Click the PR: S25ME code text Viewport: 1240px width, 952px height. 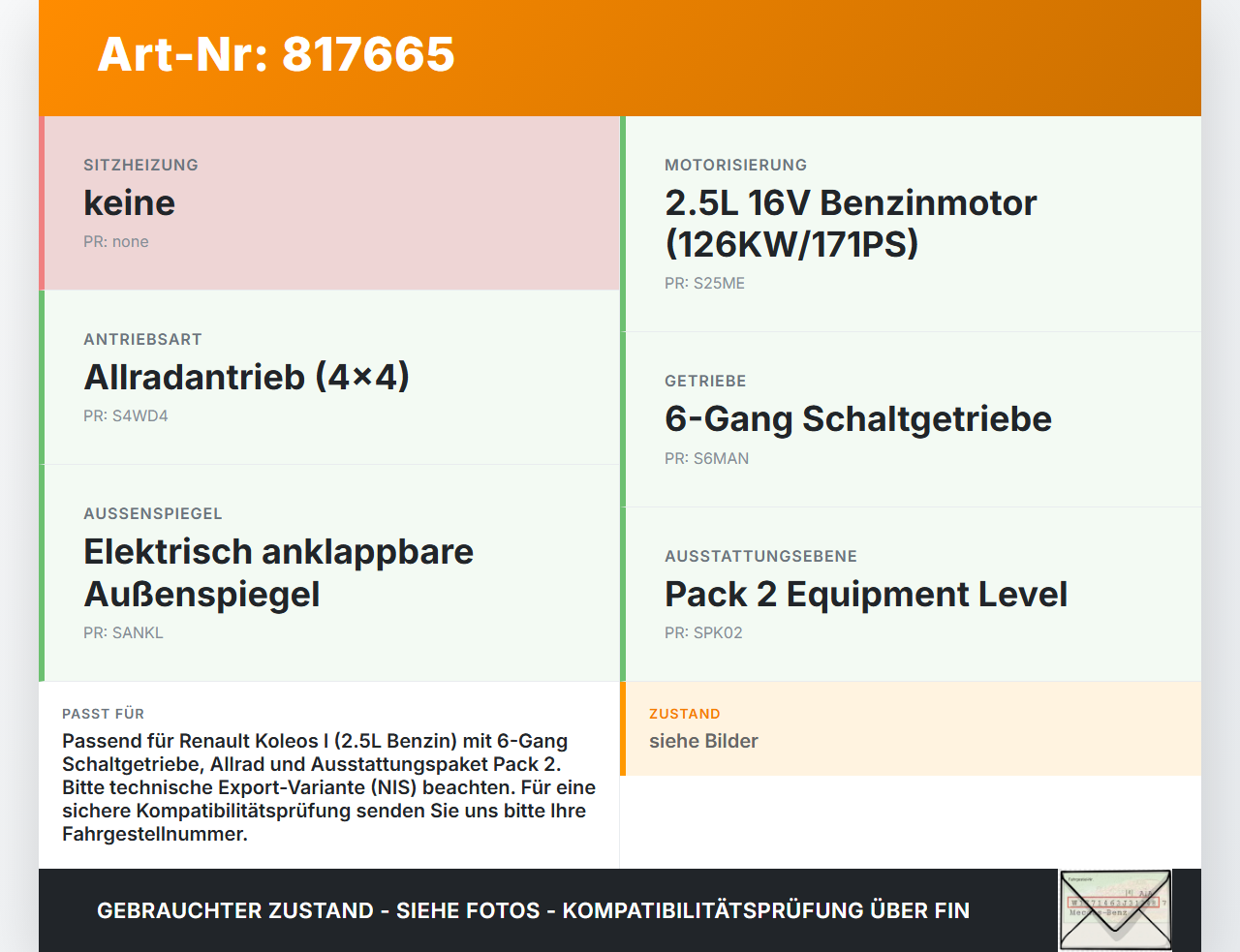click(x=704, y=284)
